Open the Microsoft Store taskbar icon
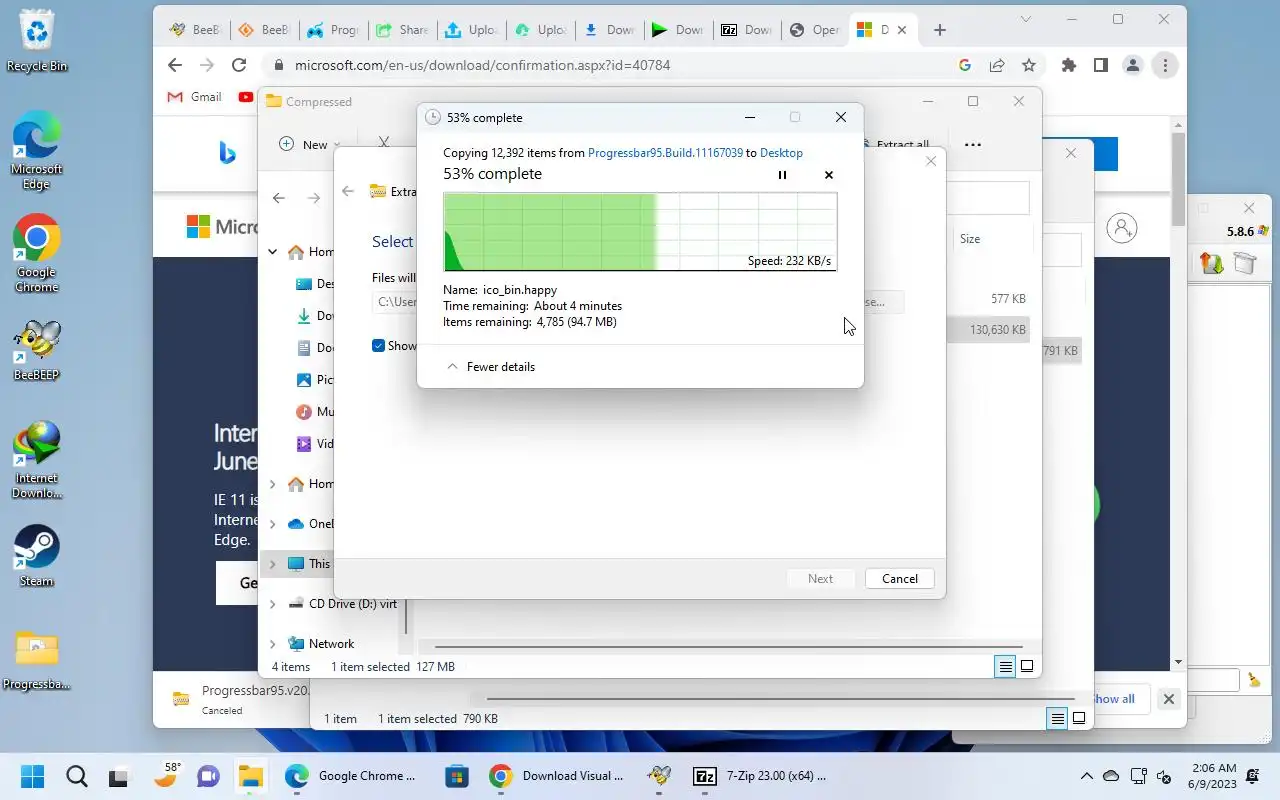This screenshot has height=800, width=1280. point(457,776)
